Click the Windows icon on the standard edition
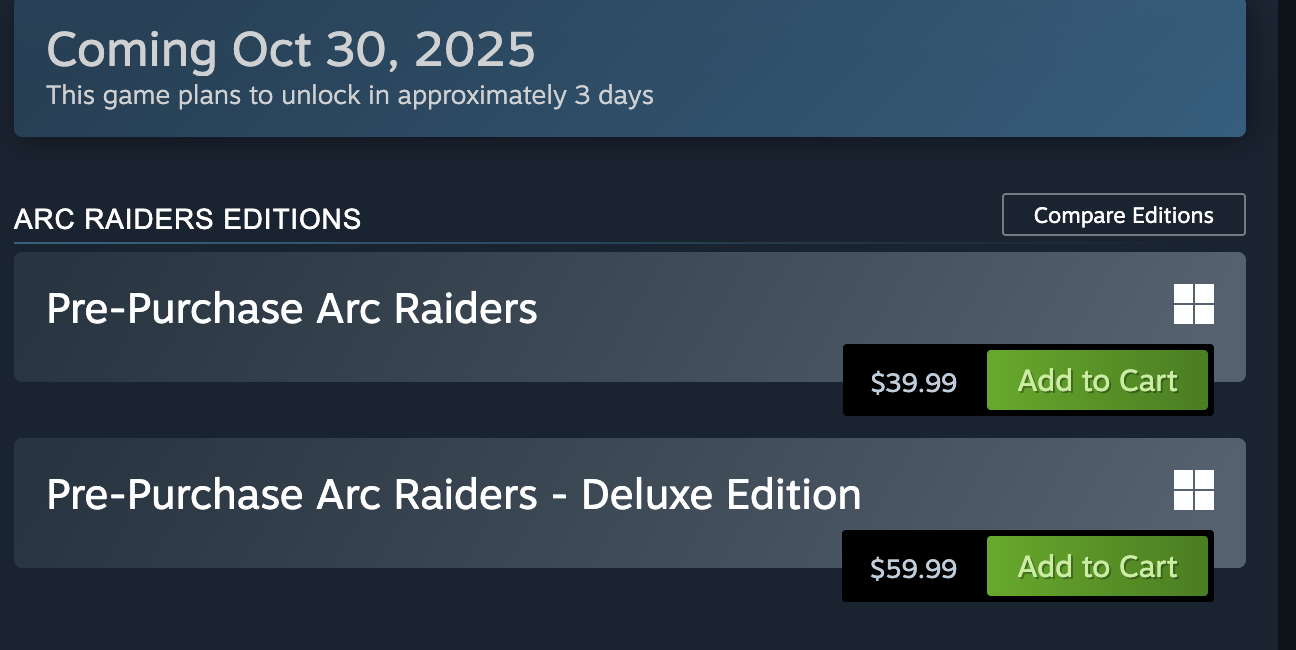The width and height of the screenshot is (1296, 650). click(x=1193, y=304)
